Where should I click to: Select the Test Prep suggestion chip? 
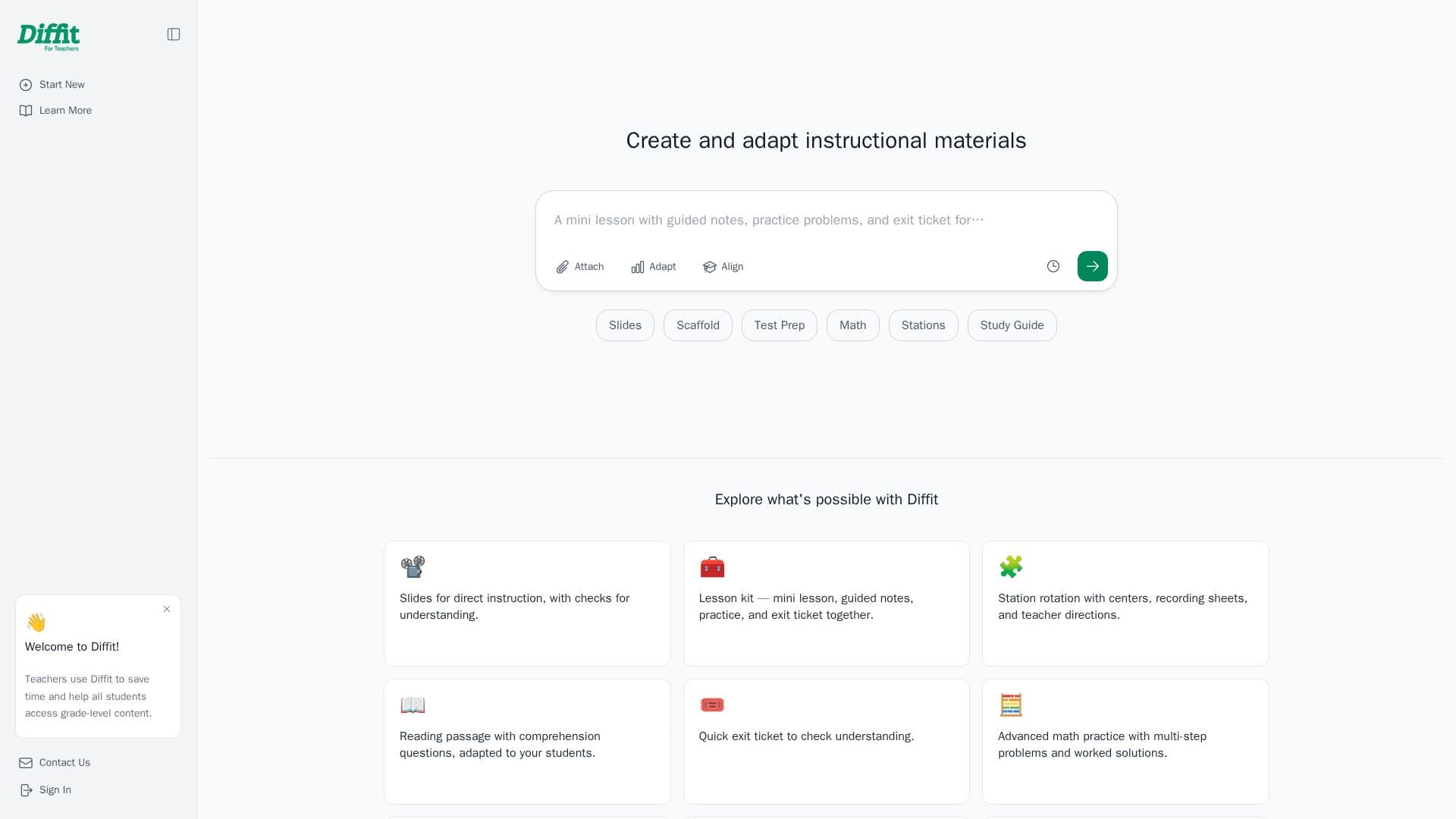tap(780, 325)
